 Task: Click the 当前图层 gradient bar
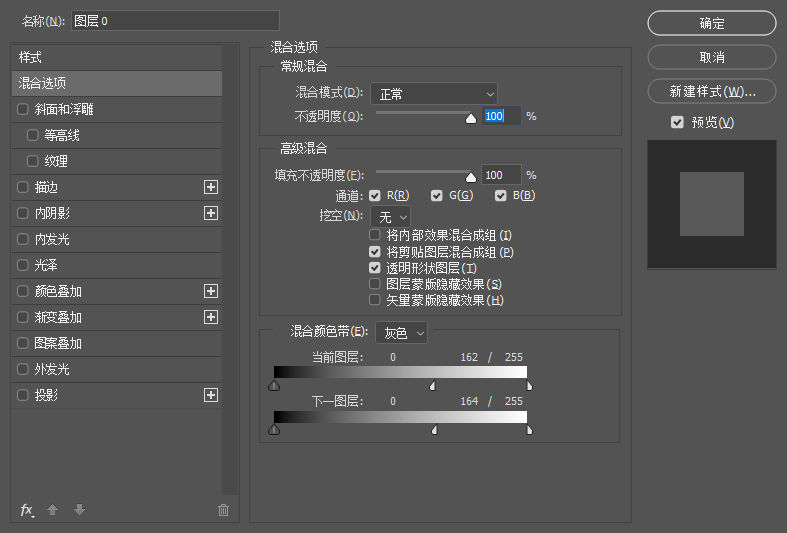point(401,372)
